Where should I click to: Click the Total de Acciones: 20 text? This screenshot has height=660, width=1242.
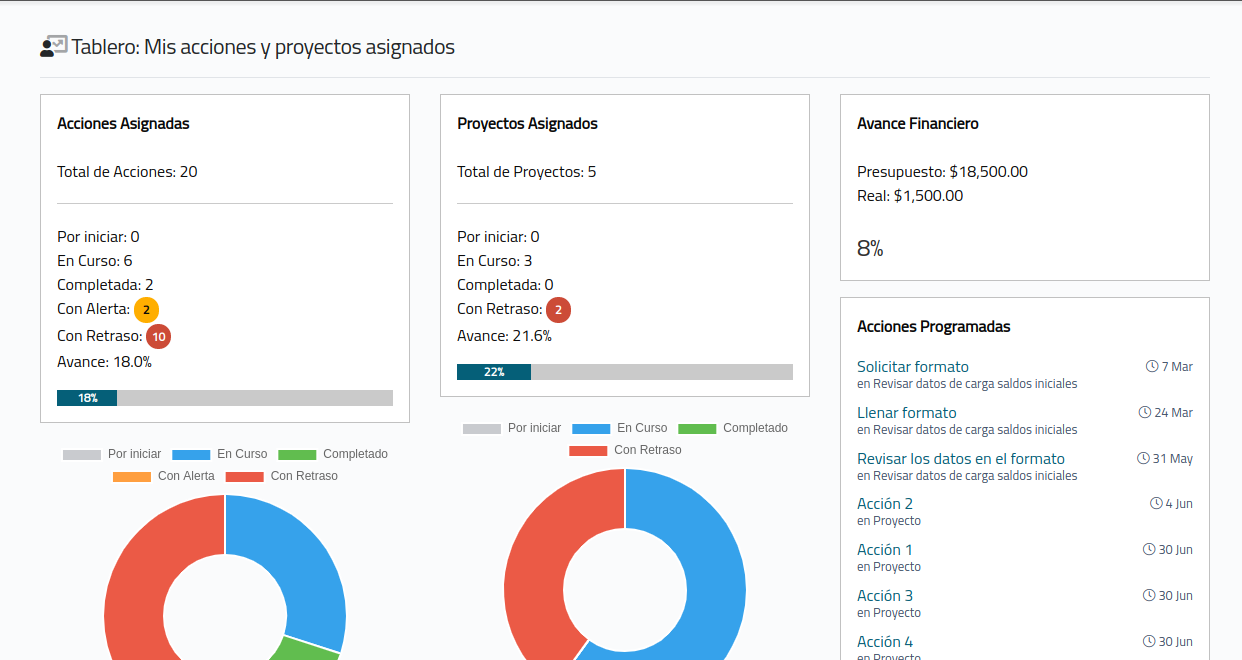pos(127,172)
